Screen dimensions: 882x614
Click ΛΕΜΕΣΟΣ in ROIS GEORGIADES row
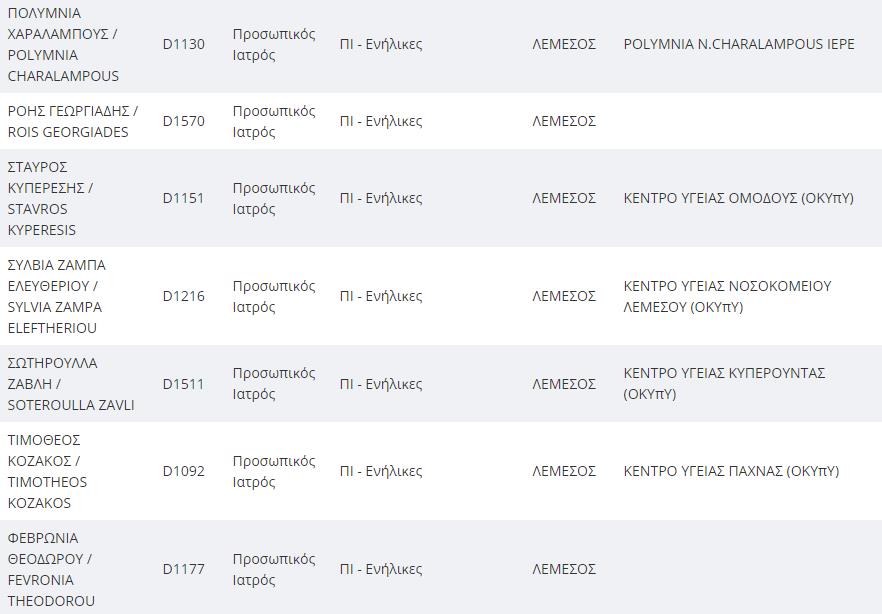(x=564, y=121)
